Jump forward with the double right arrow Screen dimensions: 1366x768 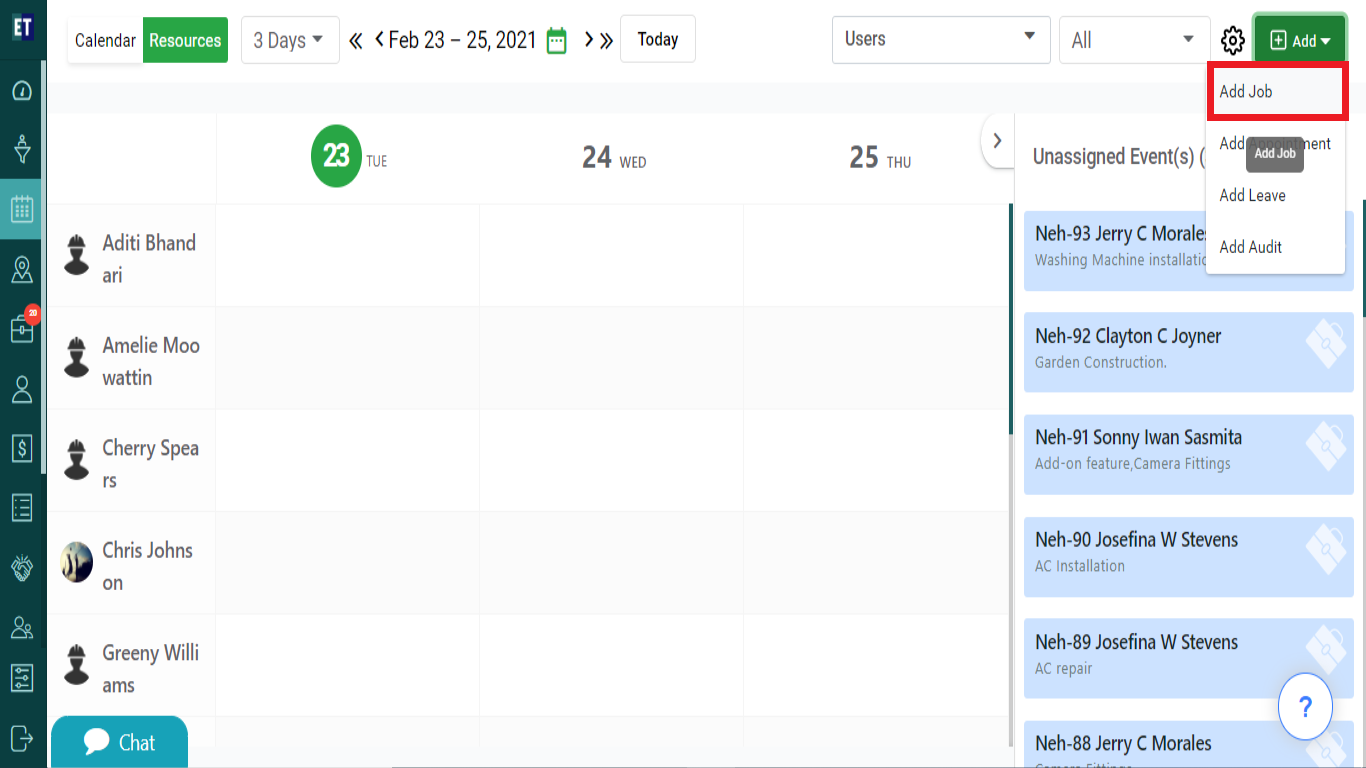coord(606,40)
